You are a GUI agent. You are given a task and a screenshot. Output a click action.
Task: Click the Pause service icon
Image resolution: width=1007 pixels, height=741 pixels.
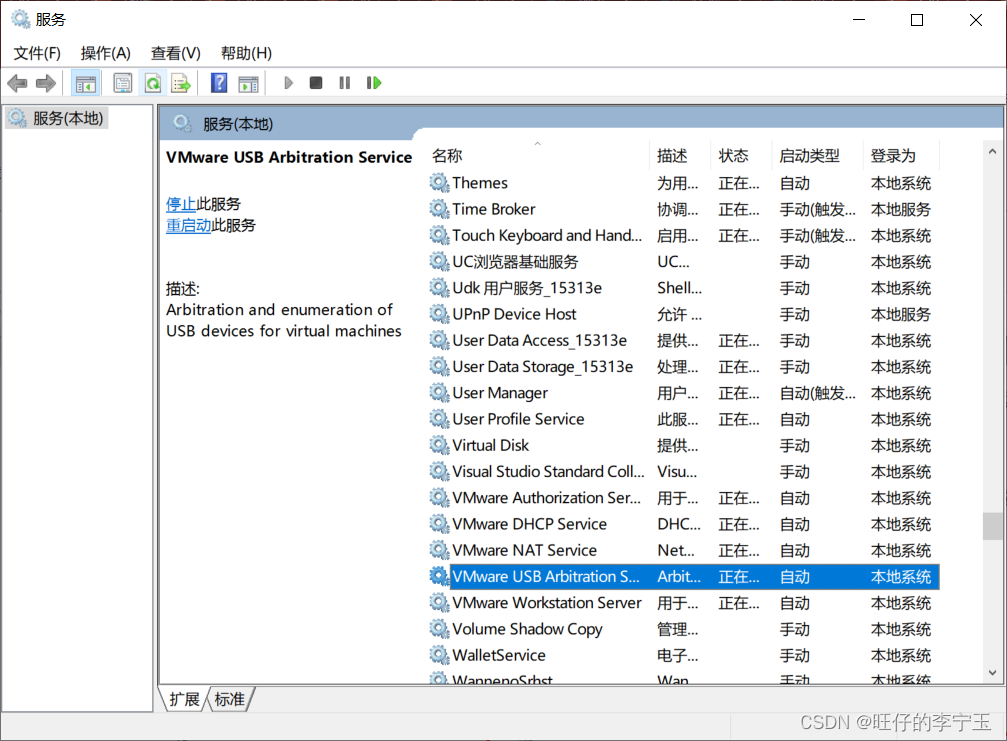coord(345,83)
